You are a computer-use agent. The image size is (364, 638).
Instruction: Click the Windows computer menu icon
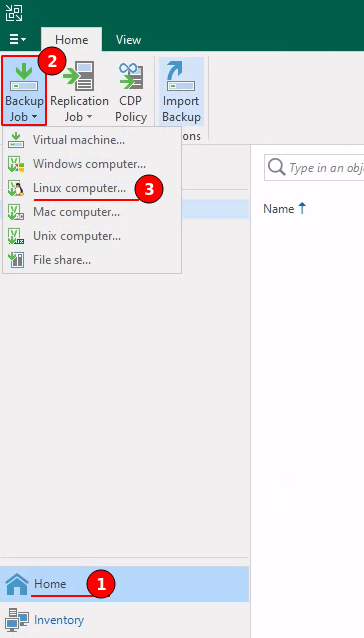16,164
